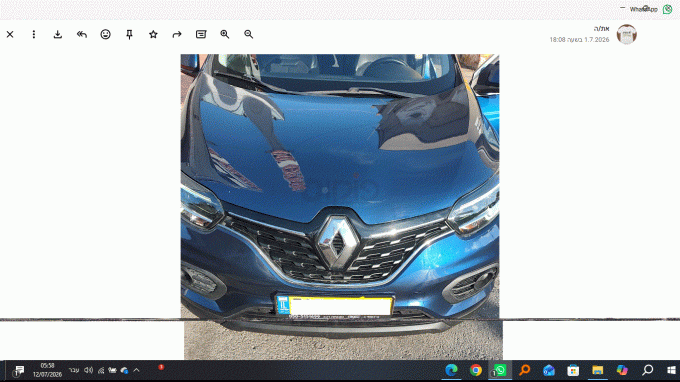The height and width of the screenshot is (382, 680).
Task: Click the sender's profile picture
Action: 627,34
